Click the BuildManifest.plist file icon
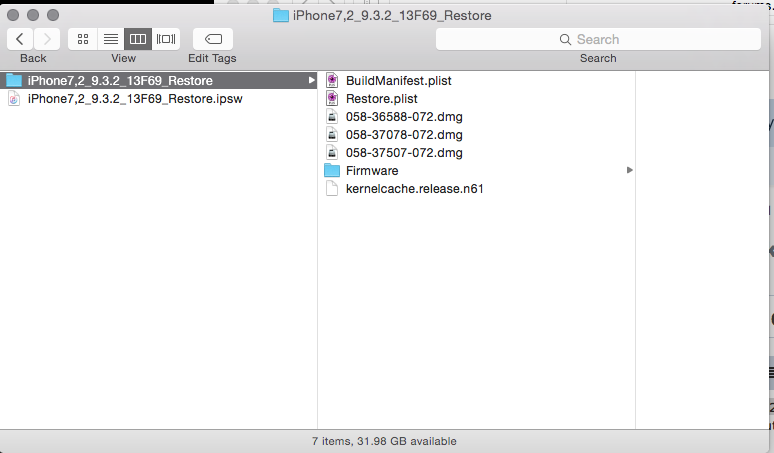Screen dimensions: 774x453 pyautogui.click(x=332, y=80)
